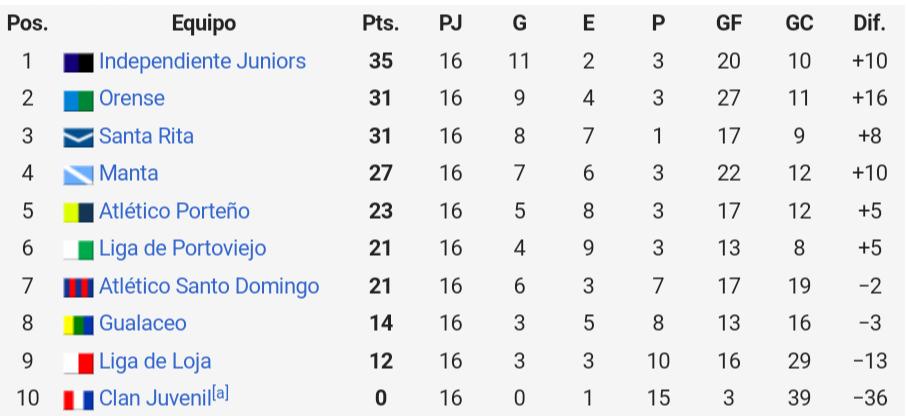This screenshot has width=906, height=416.
Task: Click the Manta light-blue flag icon
Action: (78, 174)
